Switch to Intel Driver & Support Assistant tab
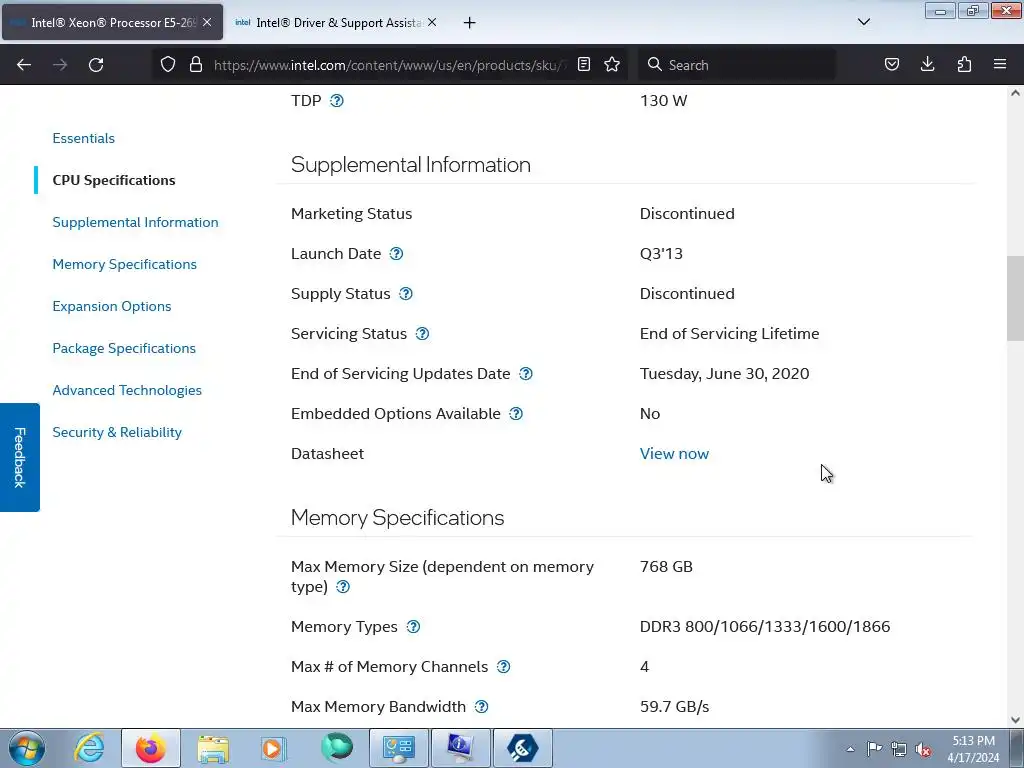 click(336, 23)
